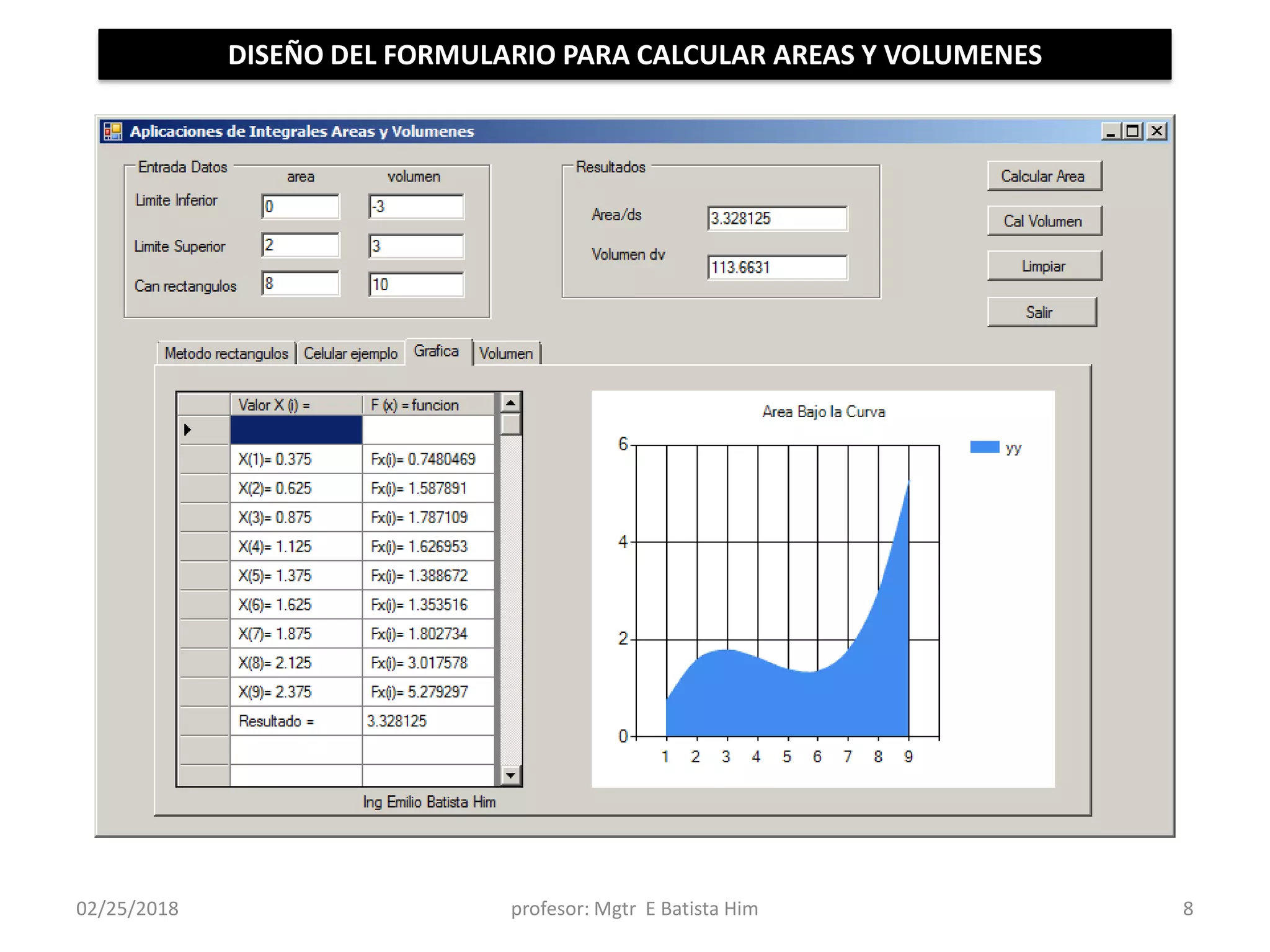Switch to the Celular ejemplo tab

pyautogui.click(x=351, y=353)
